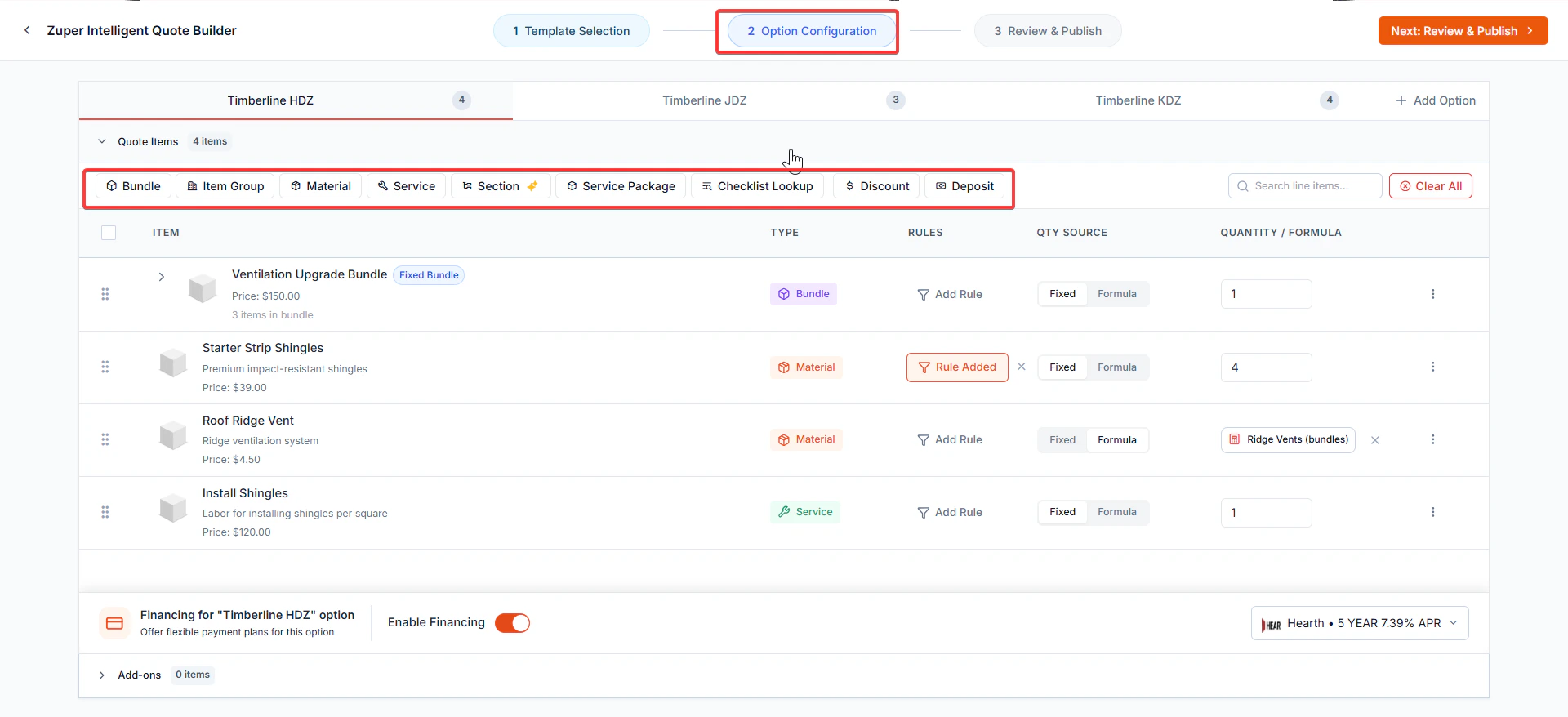Go back using the arrow beside Zuper title
This screenshot has height=717, width=1568.
coord(27,30)
